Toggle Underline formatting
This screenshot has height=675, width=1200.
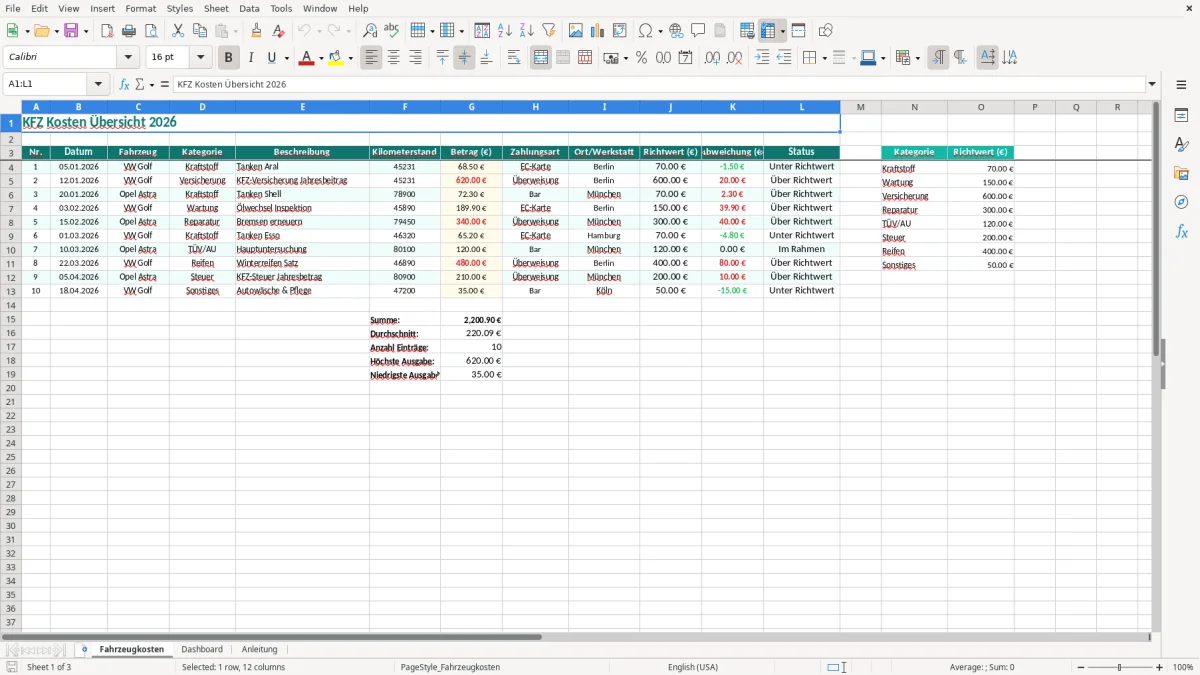[x=271, y=58]
